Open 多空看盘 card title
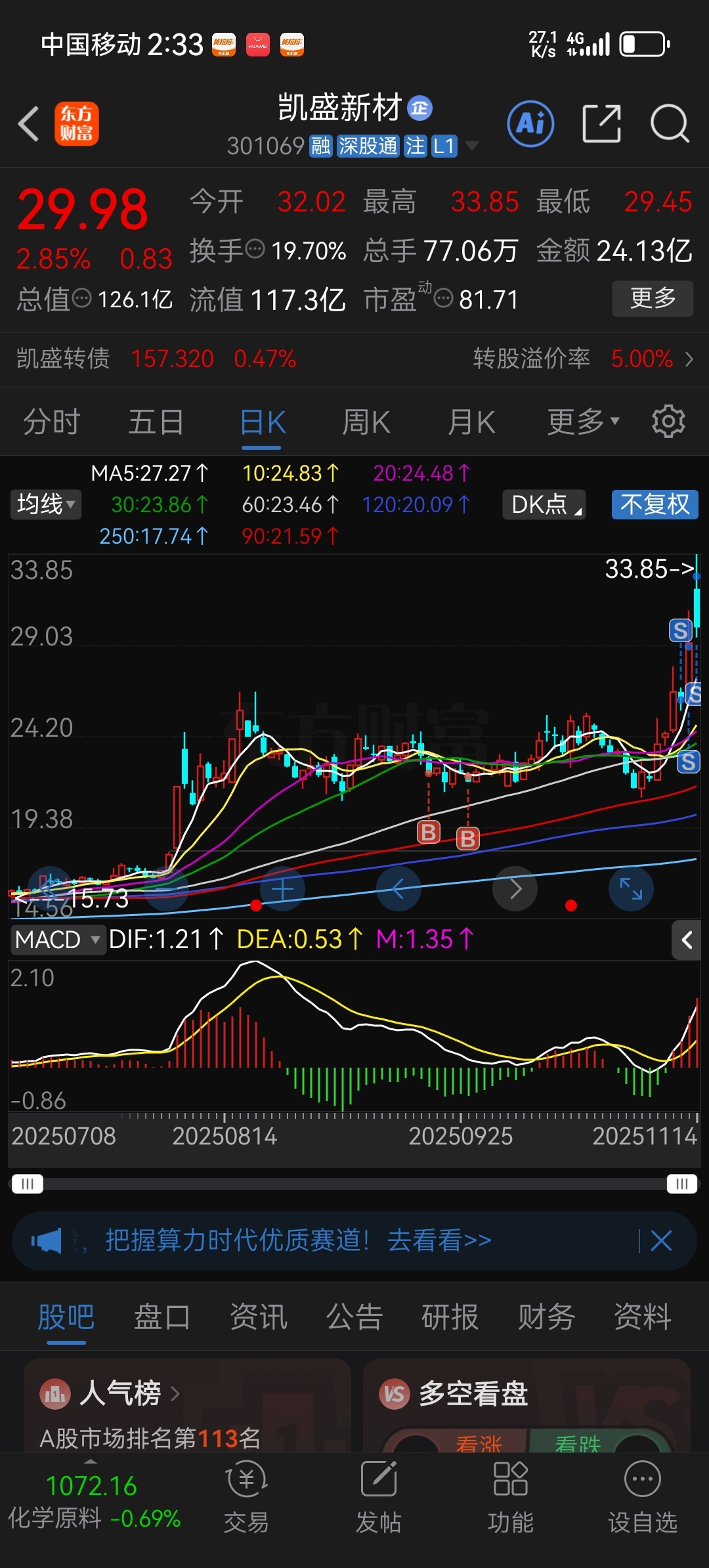The image size is (709, 1568). pyautogui.click(x=473, y=1393)
